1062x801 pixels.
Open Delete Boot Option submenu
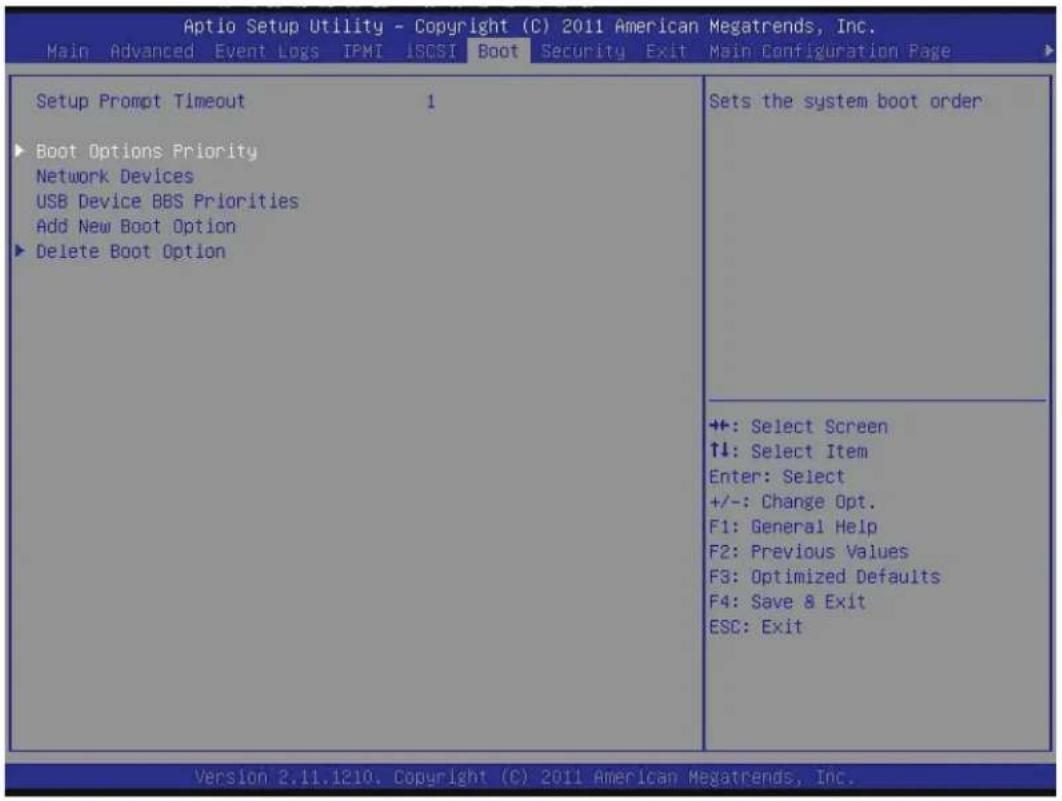click(131, 252)
